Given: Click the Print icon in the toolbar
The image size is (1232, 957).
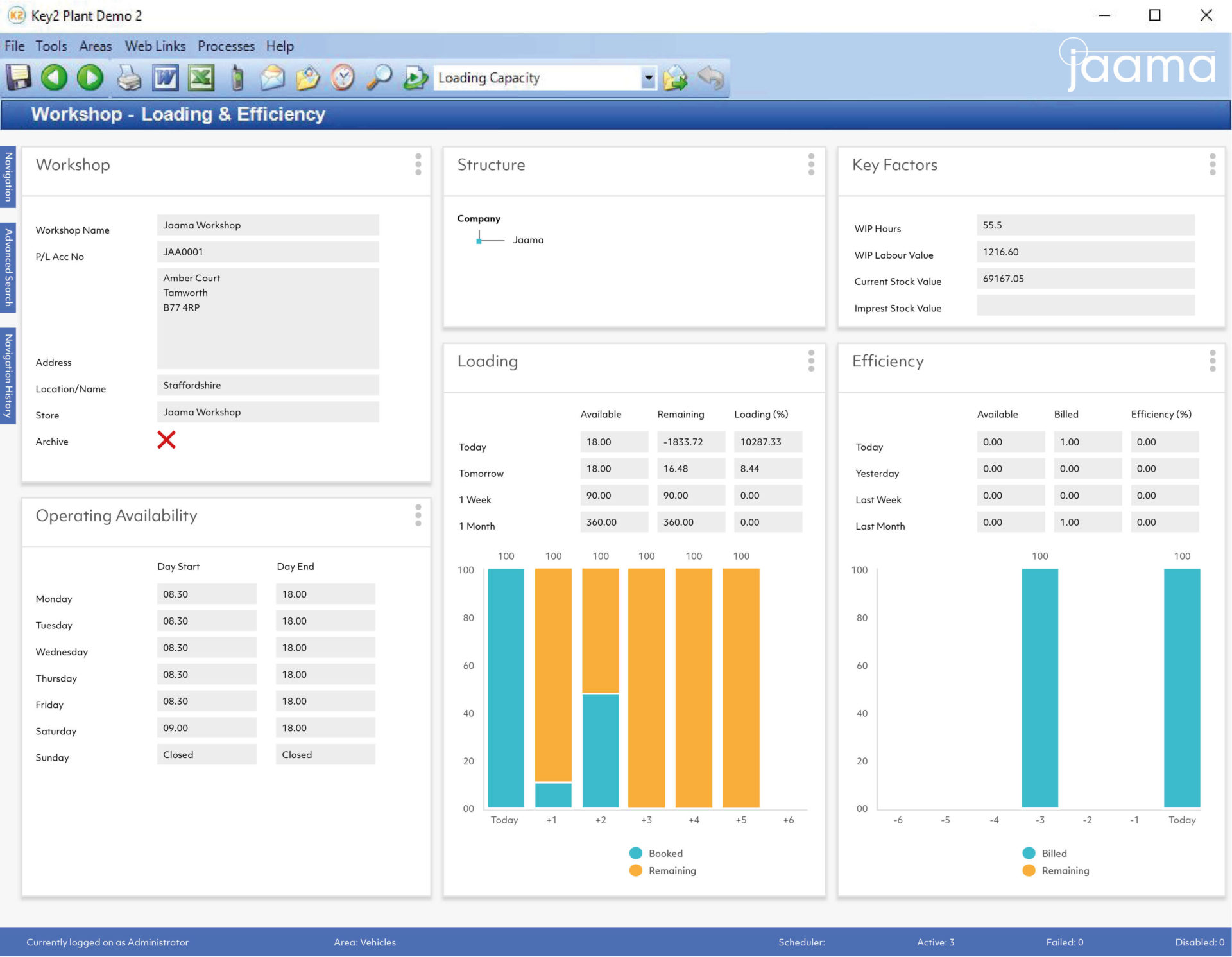Looking at the screenshot, I should click(130, 77).
